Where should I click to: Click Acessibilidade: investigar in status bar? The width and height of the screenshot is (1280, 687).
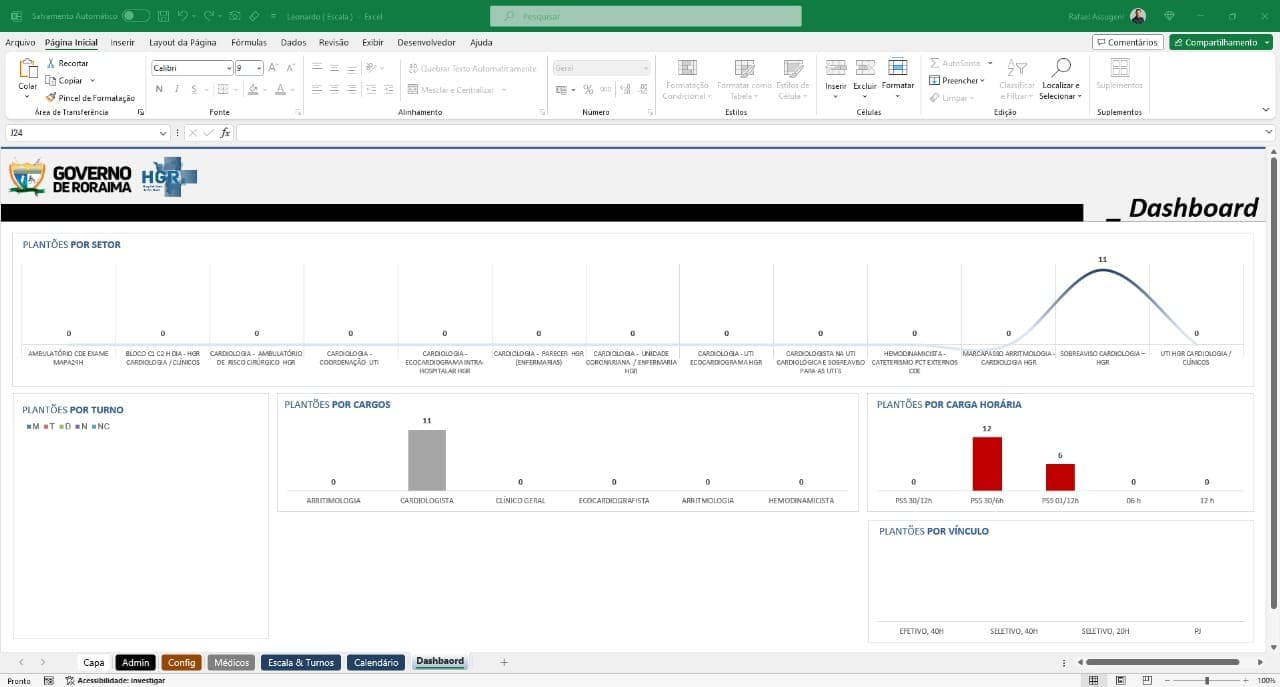point(114,680)
